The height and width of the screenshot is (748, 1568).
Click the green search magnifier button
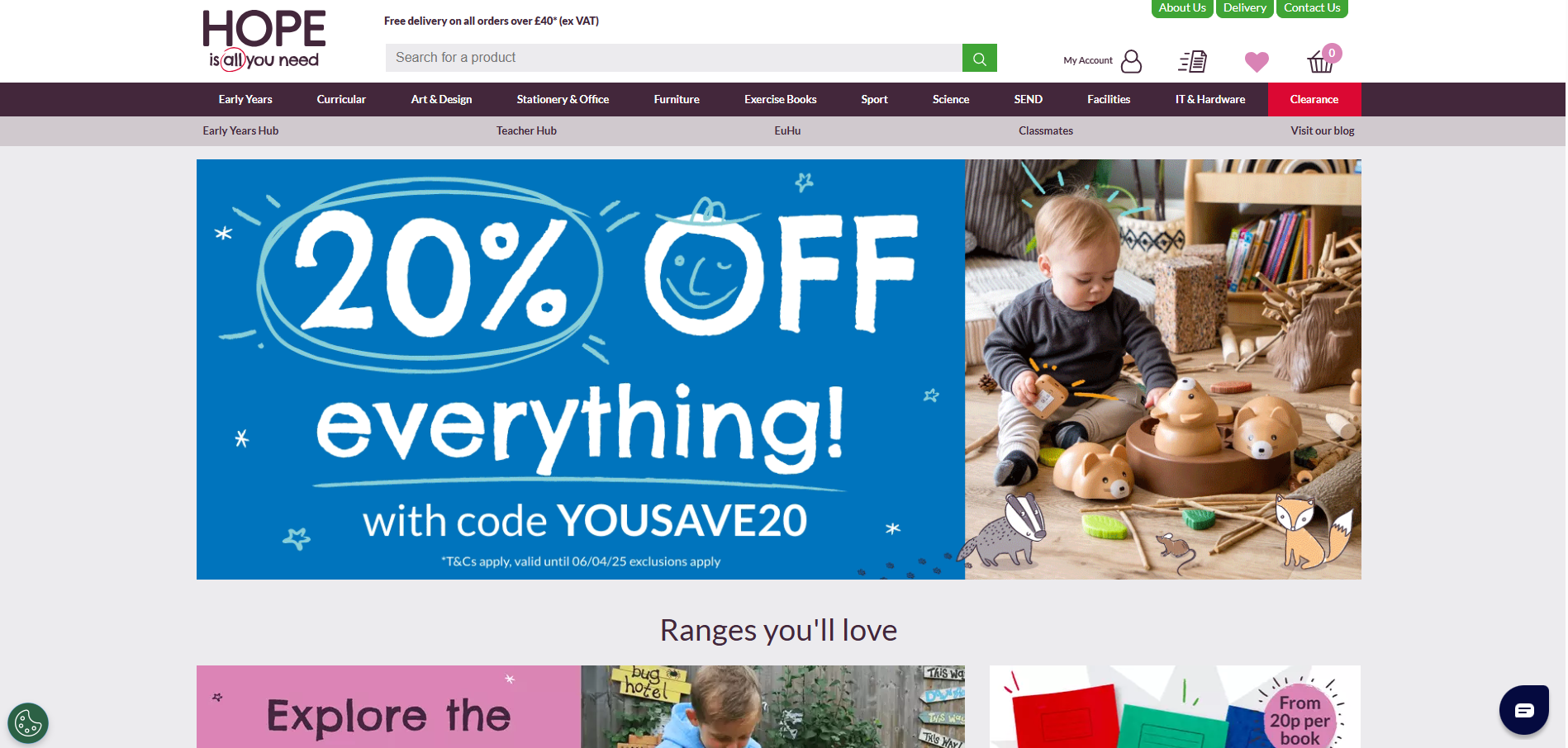(x=979, y=58)
